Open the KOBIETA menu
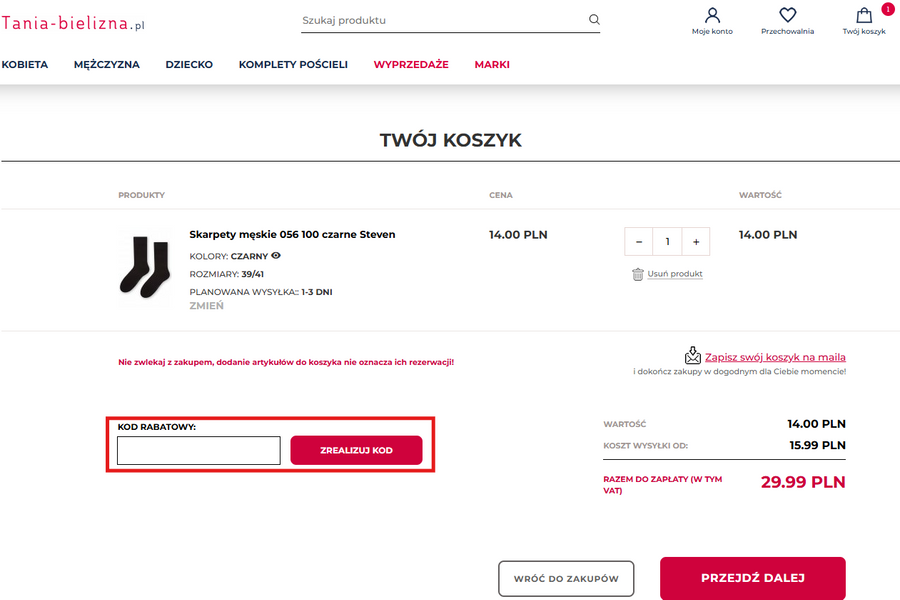Screen dimensions: 900x600 click(x=25, y=65)
